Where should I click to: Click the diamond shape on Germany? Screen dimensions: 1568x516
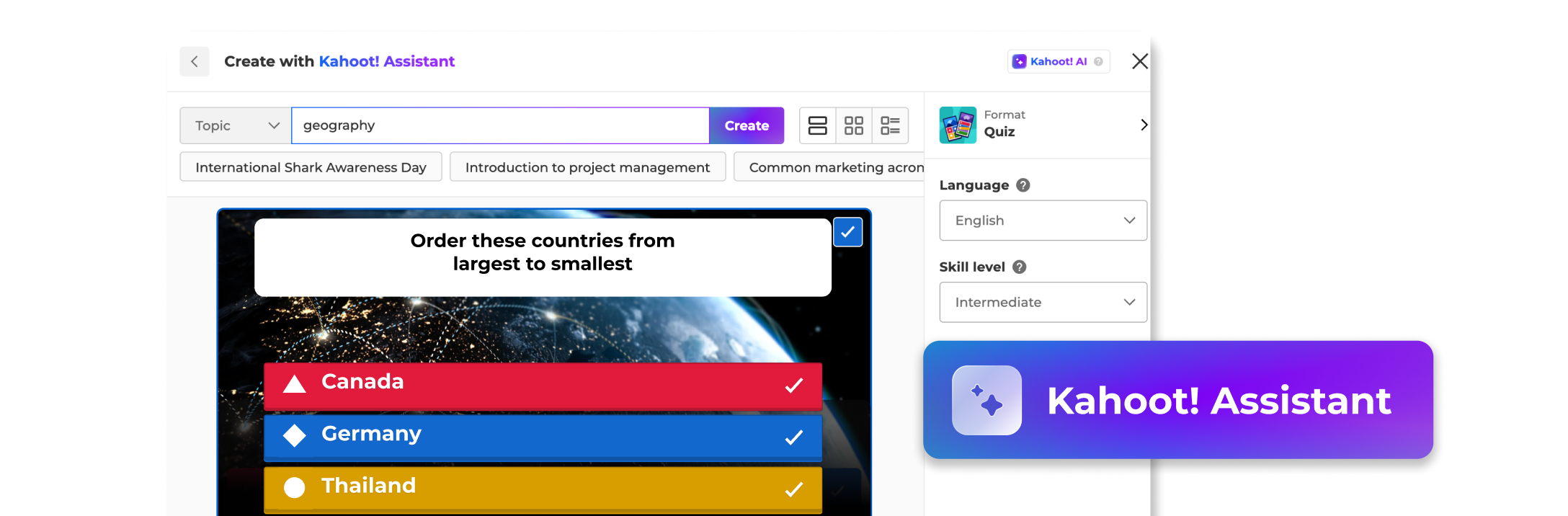294,435
